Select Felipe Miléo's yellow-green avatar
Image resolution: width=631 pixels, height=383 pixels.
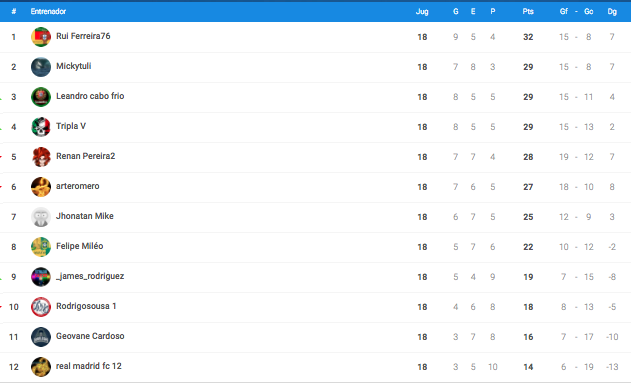coord(41,247)
